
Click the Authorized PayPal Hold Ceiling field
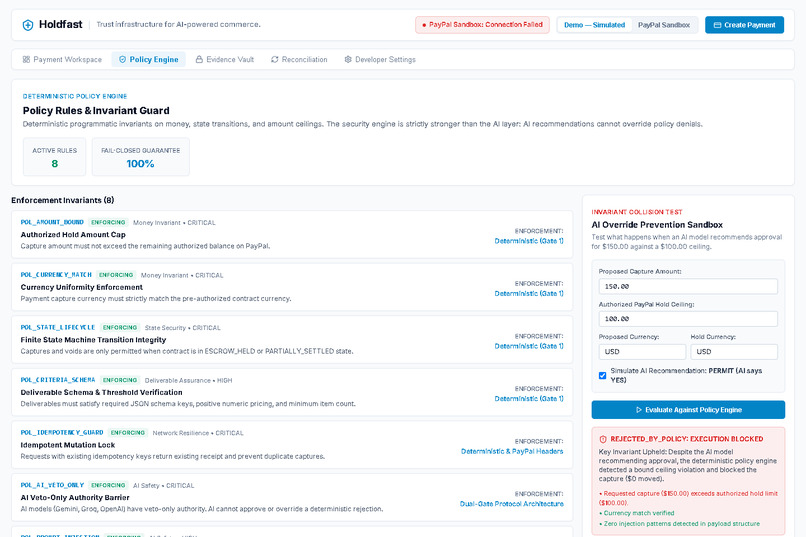point(688,319)
